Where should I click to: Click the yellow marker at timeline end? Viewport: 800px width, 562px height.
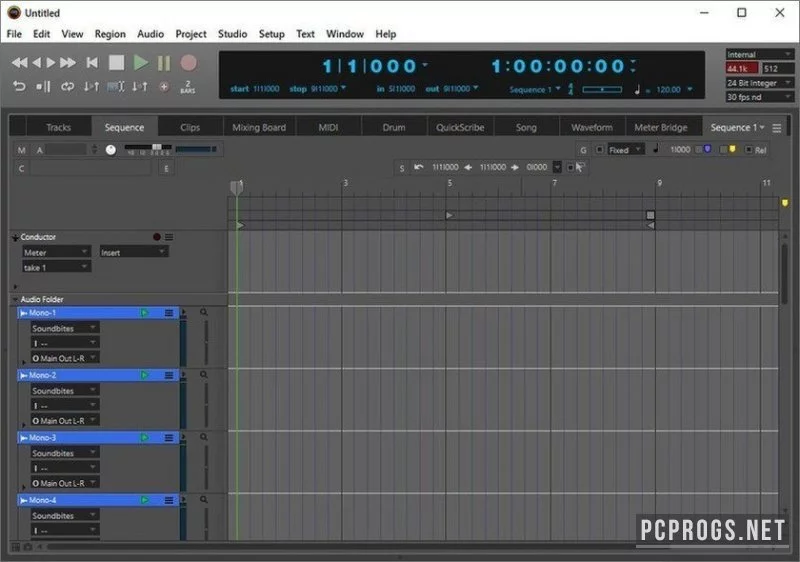click(785, 203)
